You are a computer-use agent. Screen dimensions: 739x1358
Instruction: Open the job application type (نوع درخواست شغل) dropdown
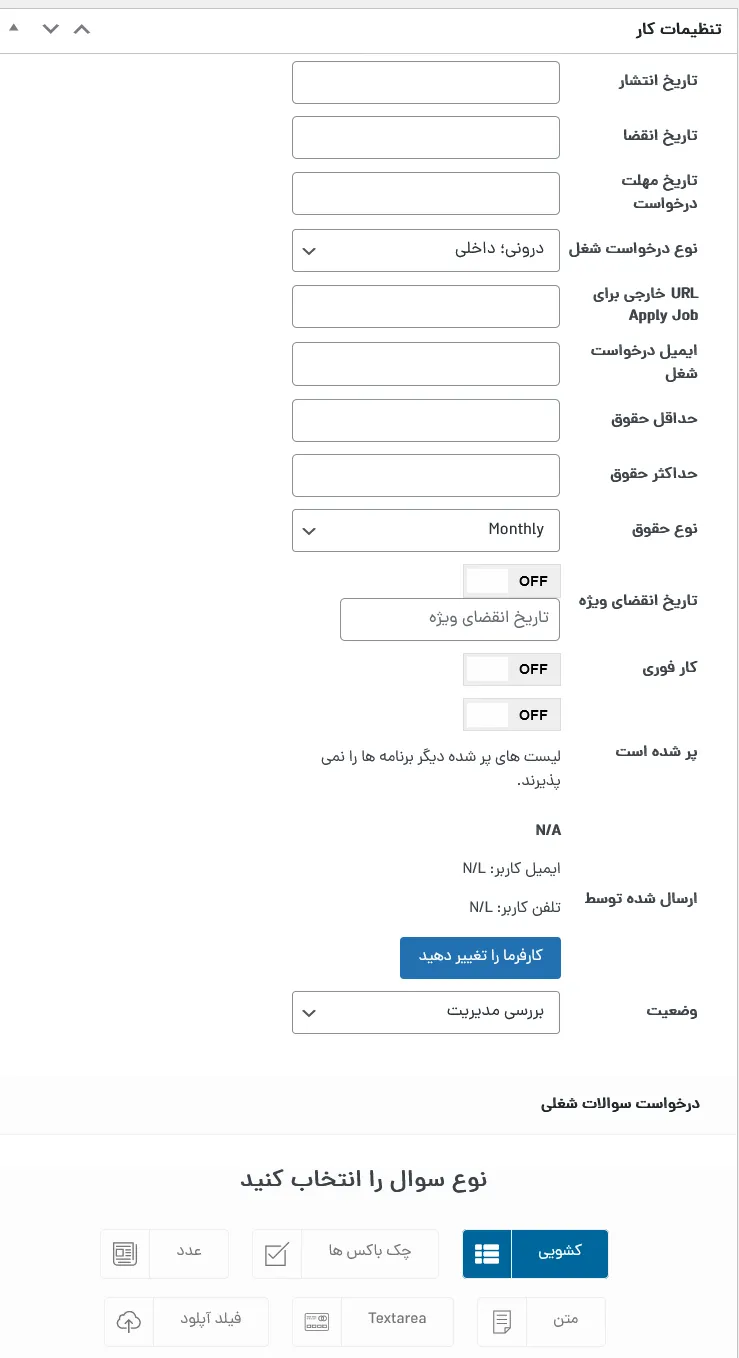tap(426, 250)
